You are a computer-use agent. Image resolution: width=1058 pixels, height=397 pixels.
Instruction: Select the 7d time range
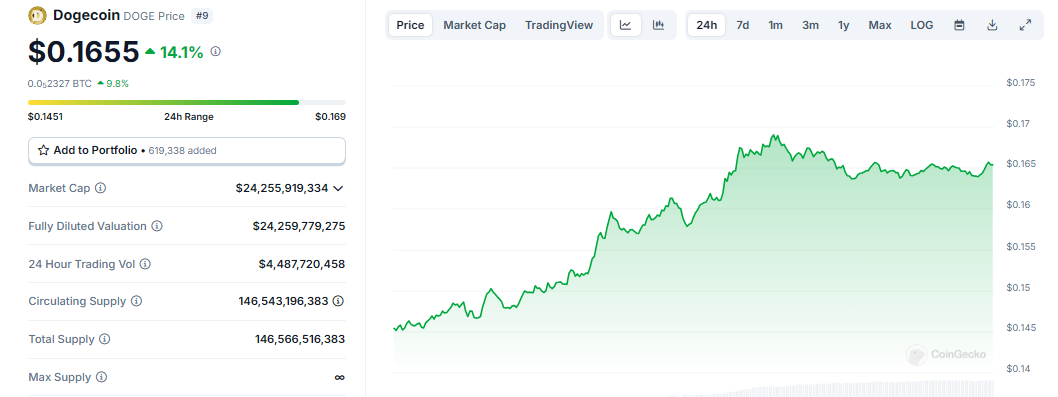coord(742,25)
